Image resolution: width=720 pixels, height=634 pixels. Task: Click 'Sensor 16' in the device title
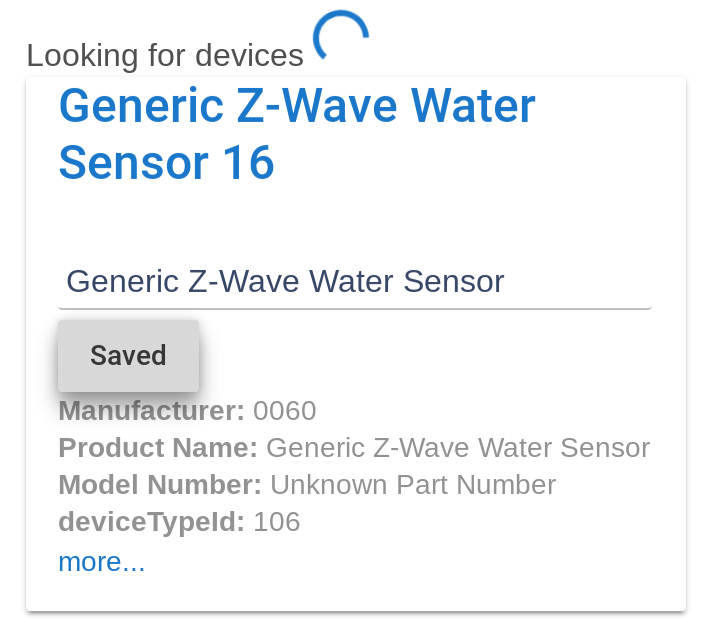tap(167, 163)
